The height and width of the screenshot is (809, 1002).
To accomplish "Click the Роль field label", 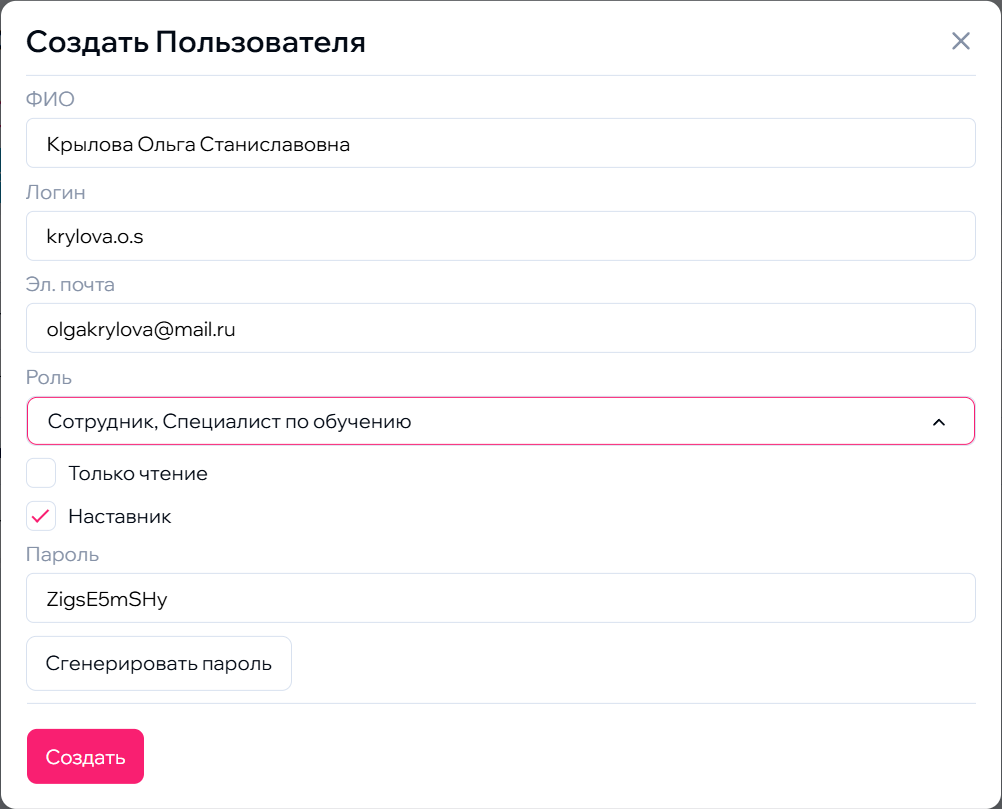I will pos(49,377).
